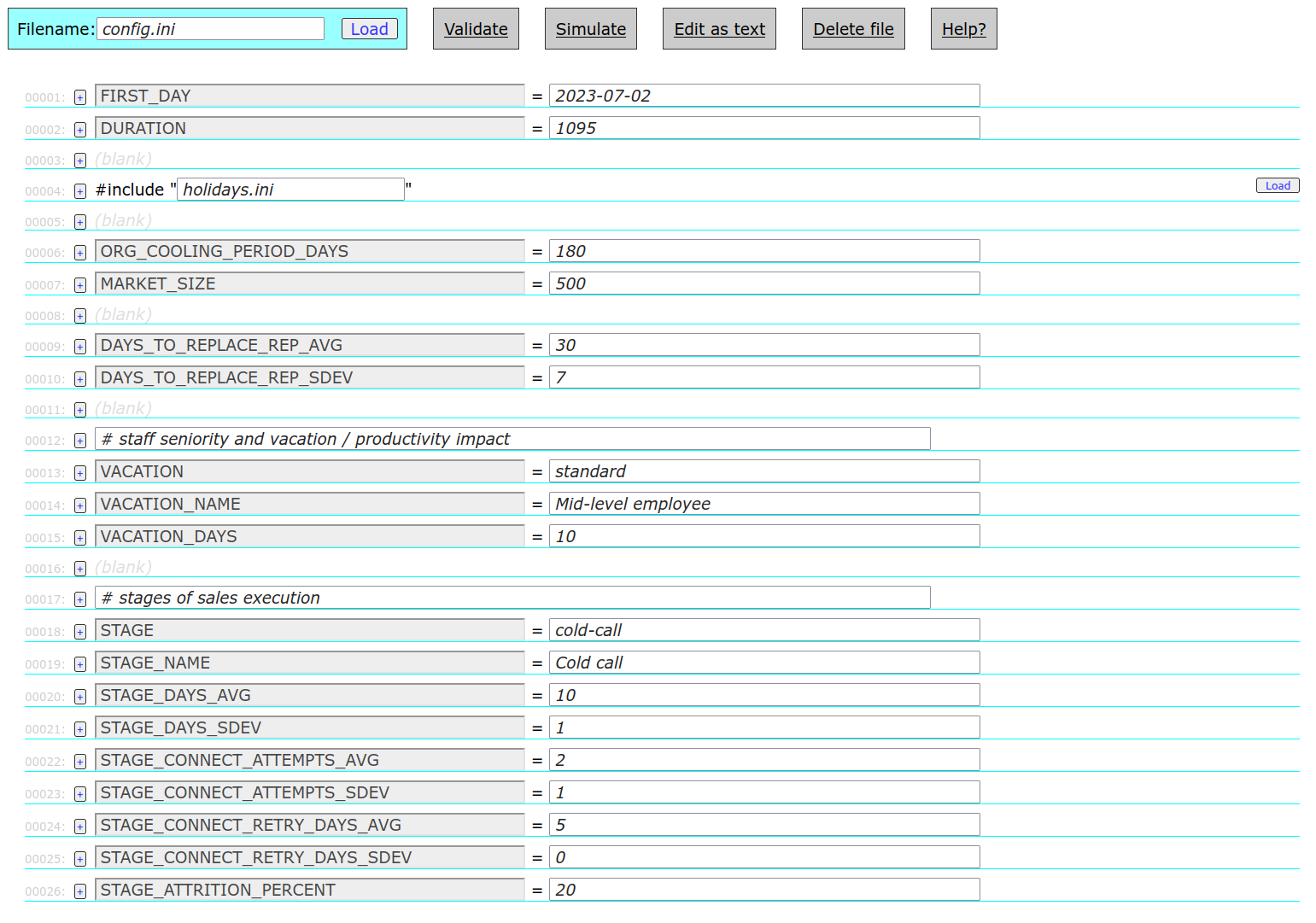Click the blank placeholder on line 00016
This screenshot has width=1316, height=923.
pyautogui.click(x=124, y=567)
